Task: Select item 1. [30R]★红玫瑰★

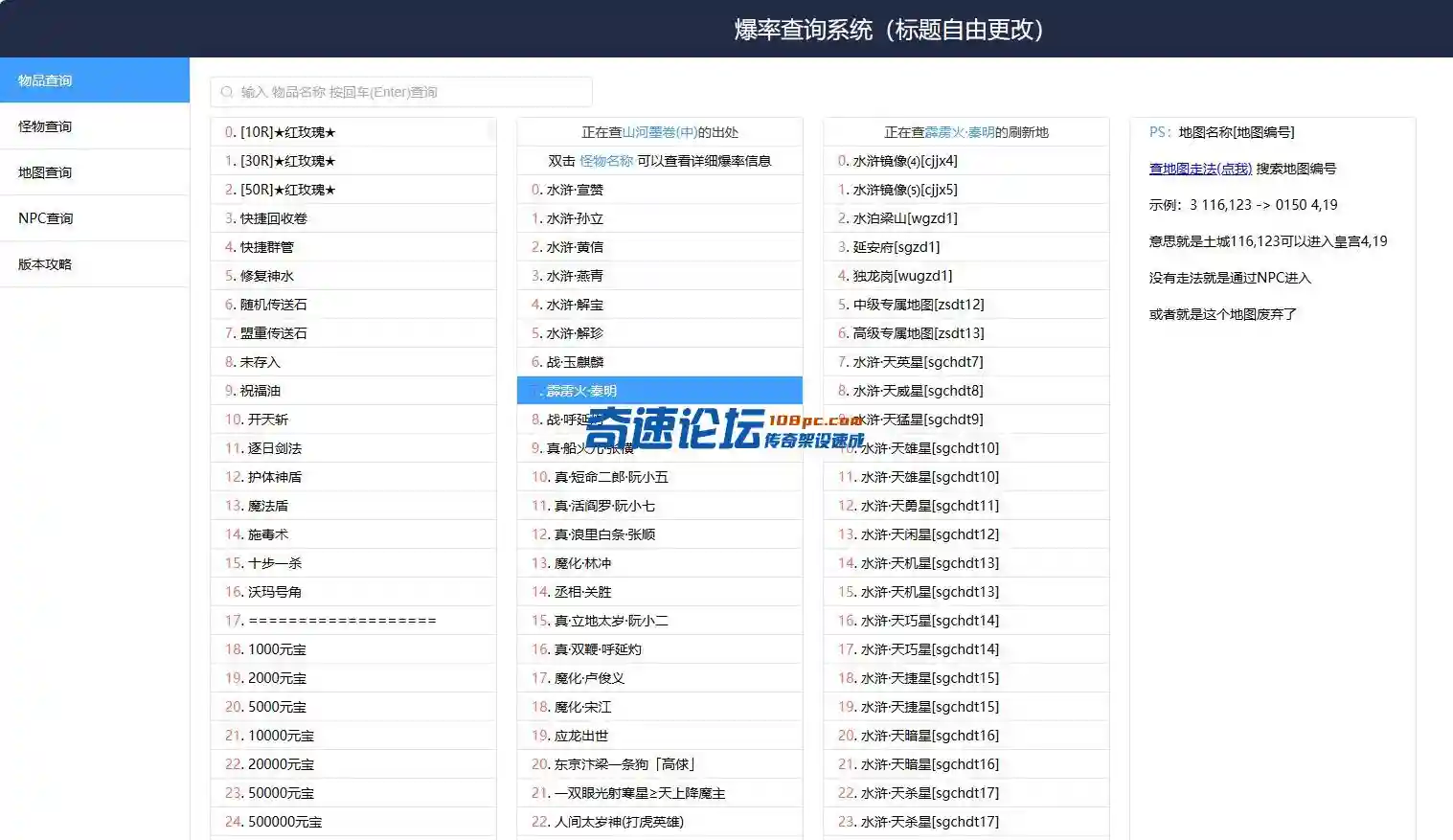Action: [x=353, y=161]
